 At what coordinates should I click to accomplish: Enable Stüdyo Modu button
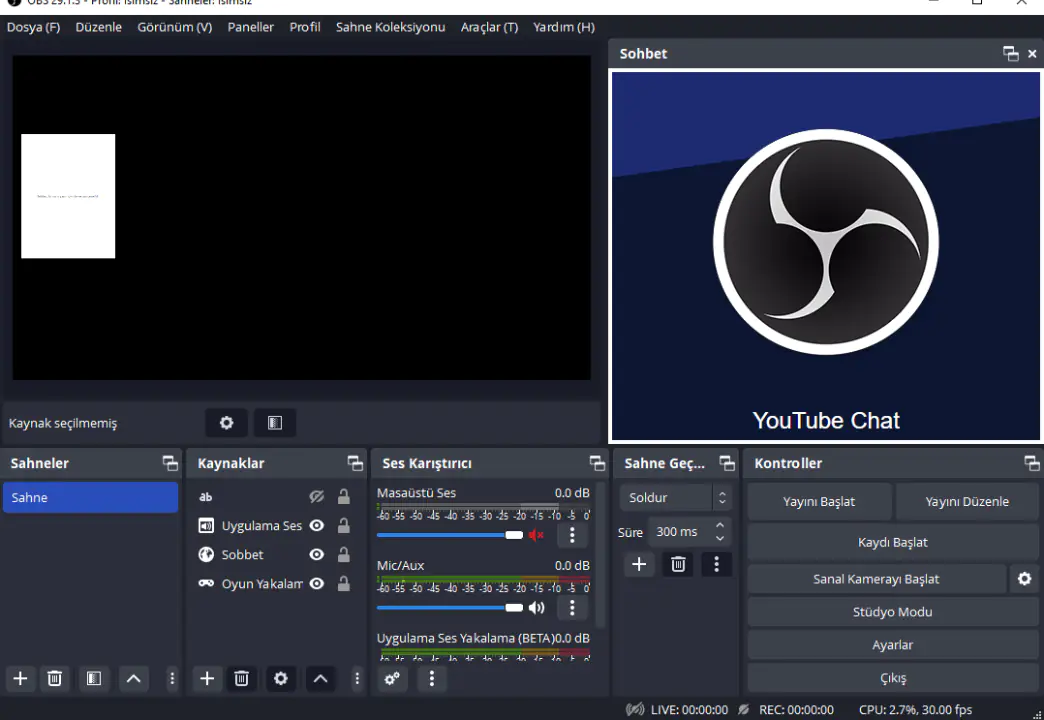click(x=893, y=612)
